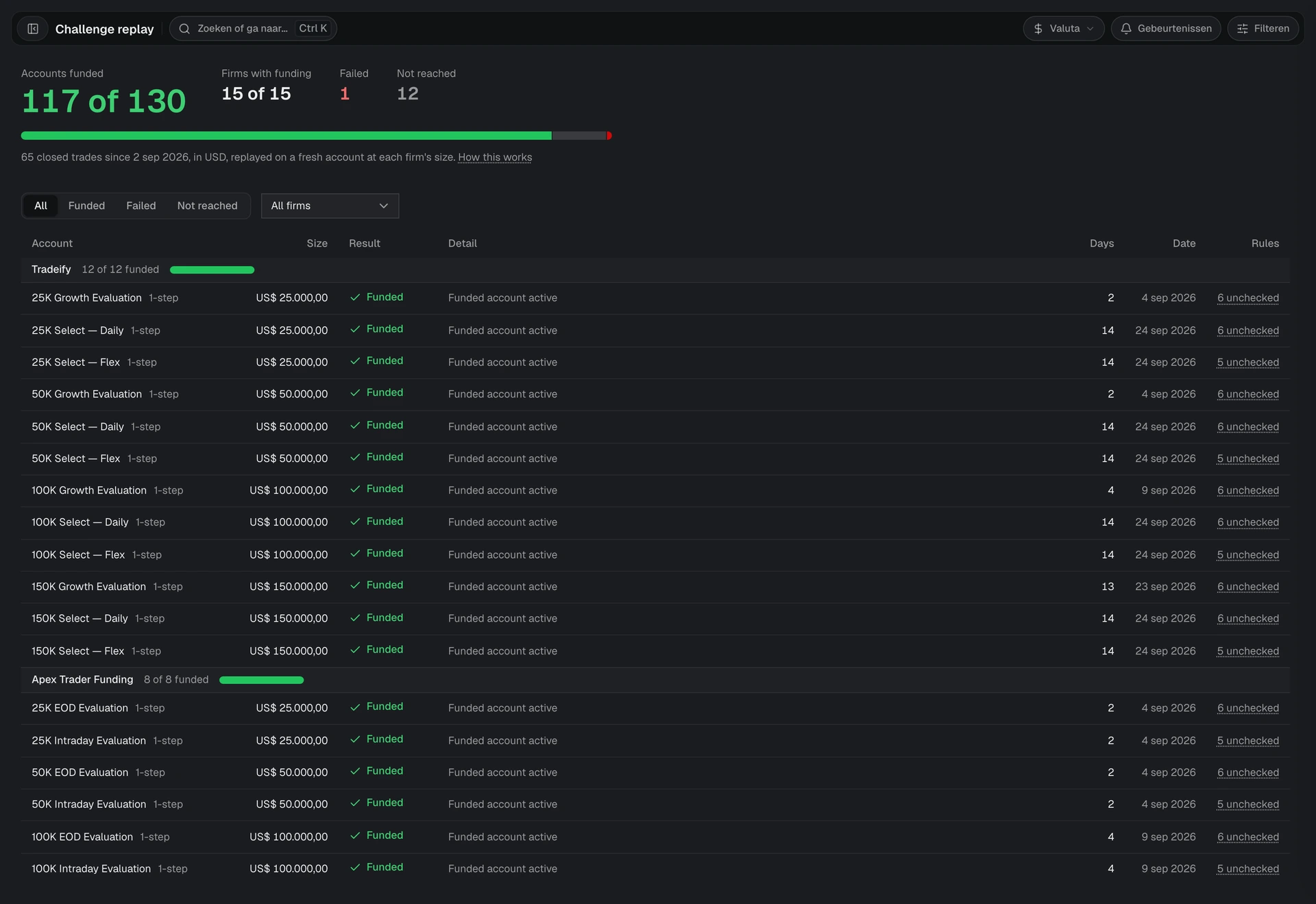Click the Challenge replay title
The image size is (1316, 904).
pyautogui.click(x=104, y=29)
